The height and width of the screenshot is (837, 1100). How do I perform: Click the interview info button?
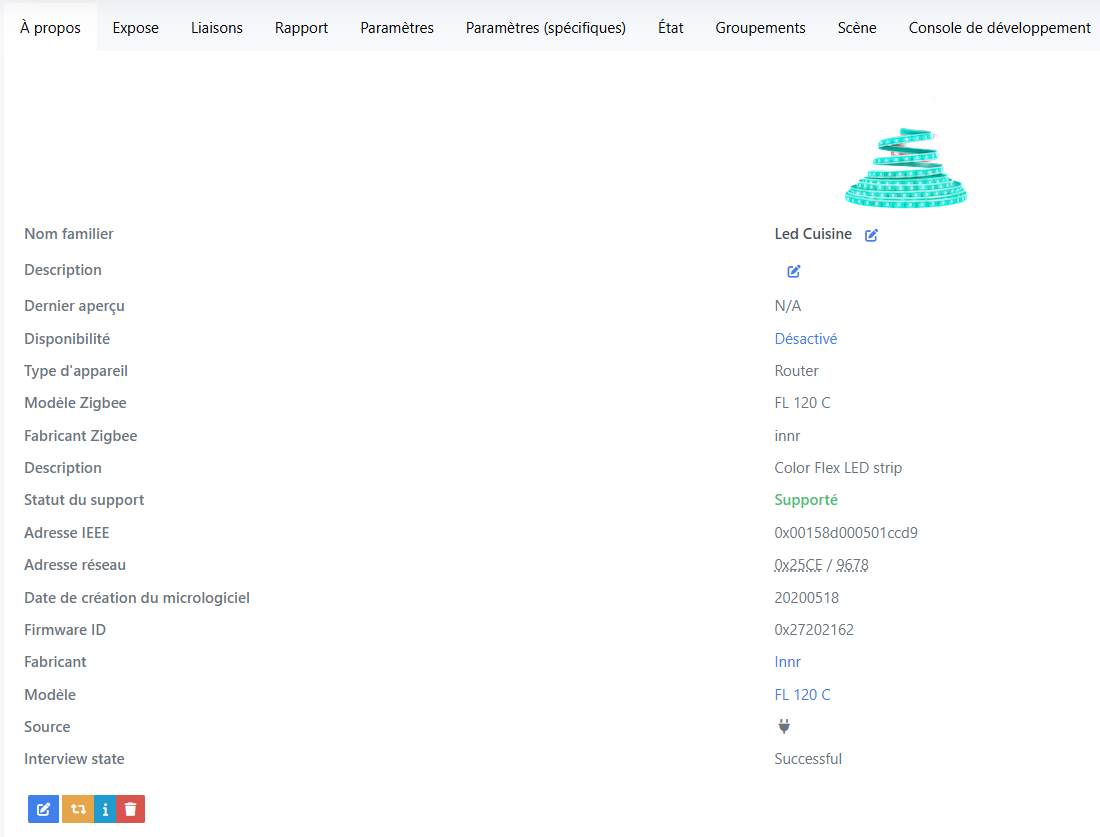click(105, 809)
